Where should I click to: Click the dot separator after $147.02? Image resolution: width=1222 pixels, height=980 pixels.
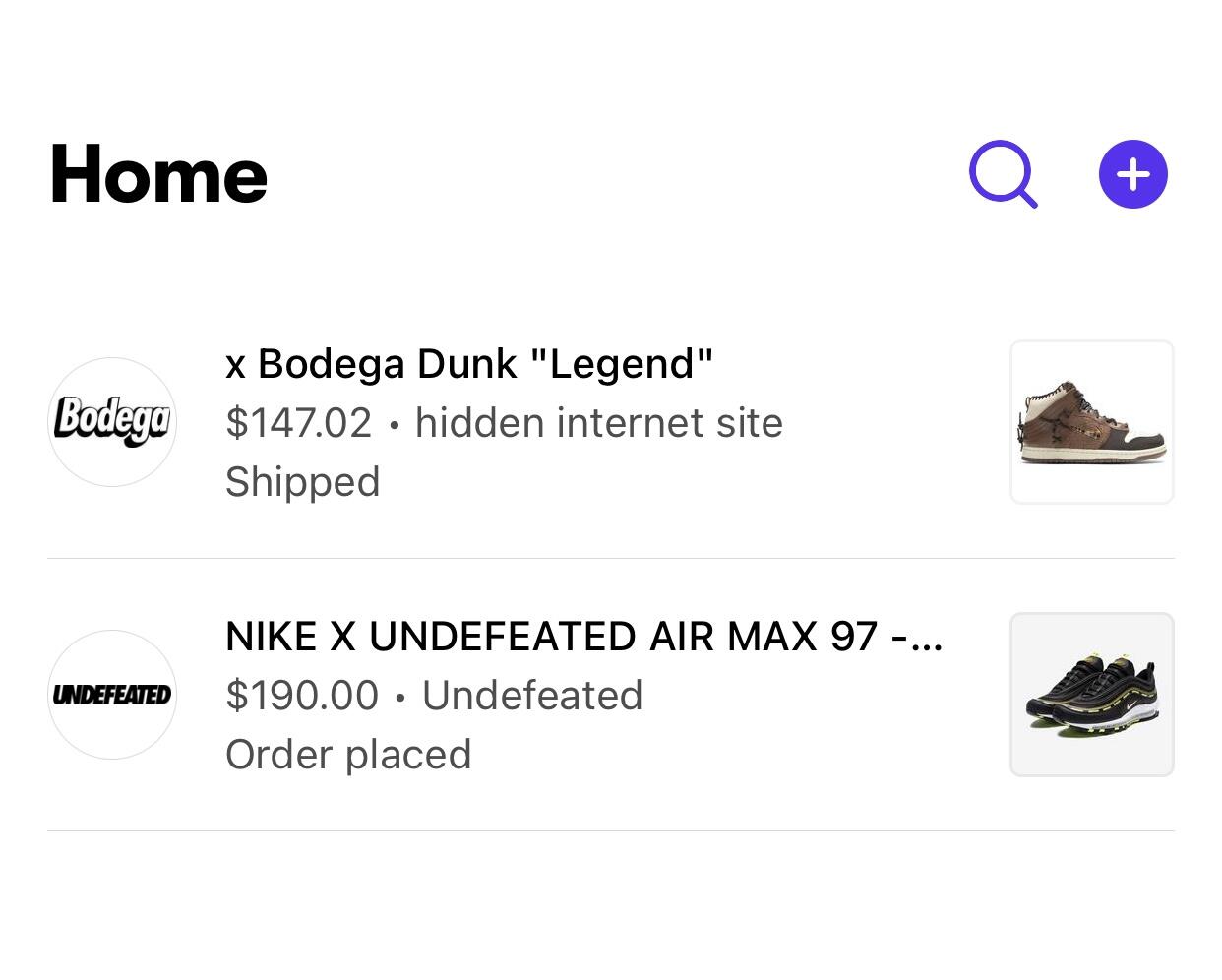pos(394,425)
